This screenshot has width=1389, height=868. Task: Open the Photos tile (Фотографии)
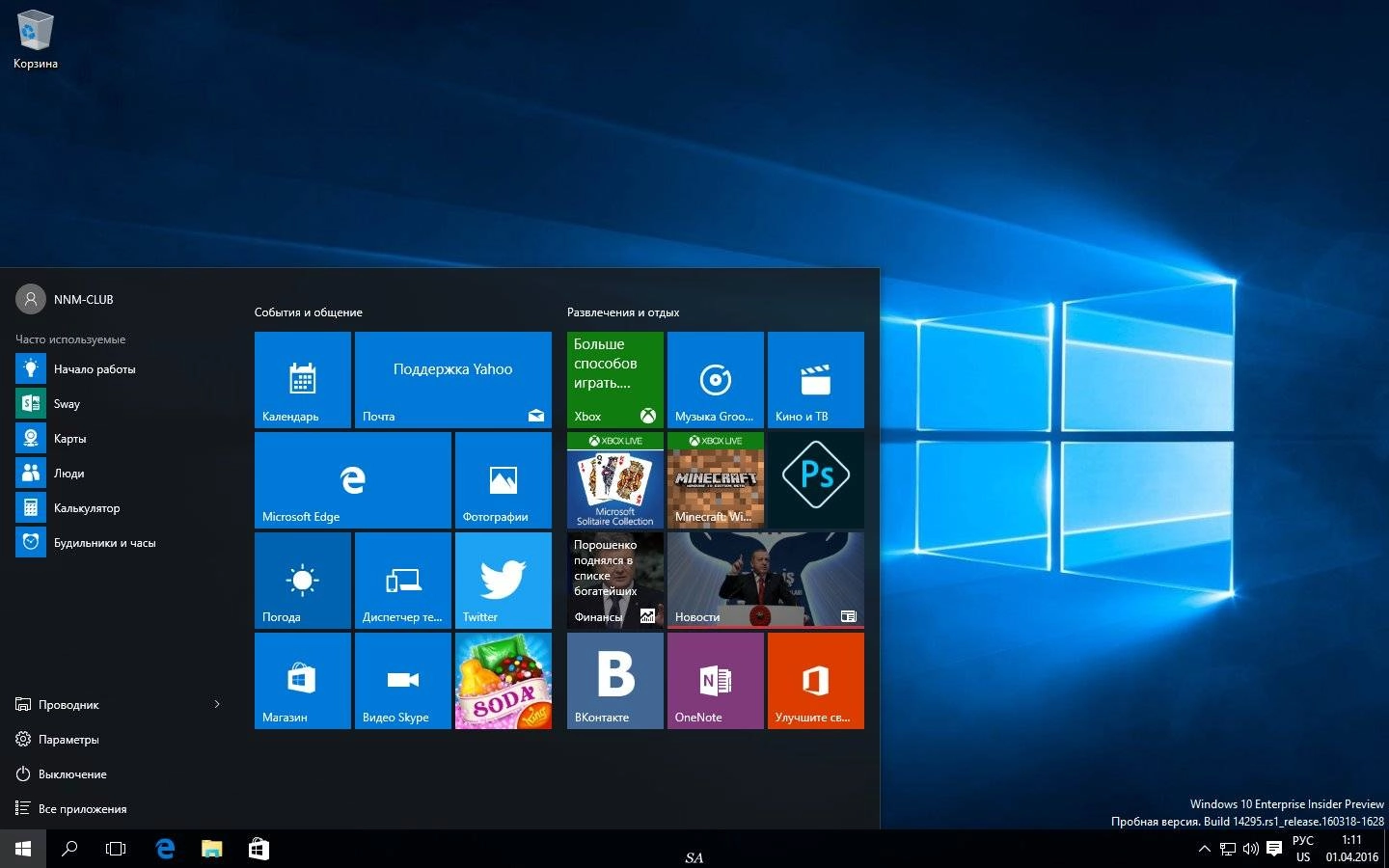pos(504,480)
